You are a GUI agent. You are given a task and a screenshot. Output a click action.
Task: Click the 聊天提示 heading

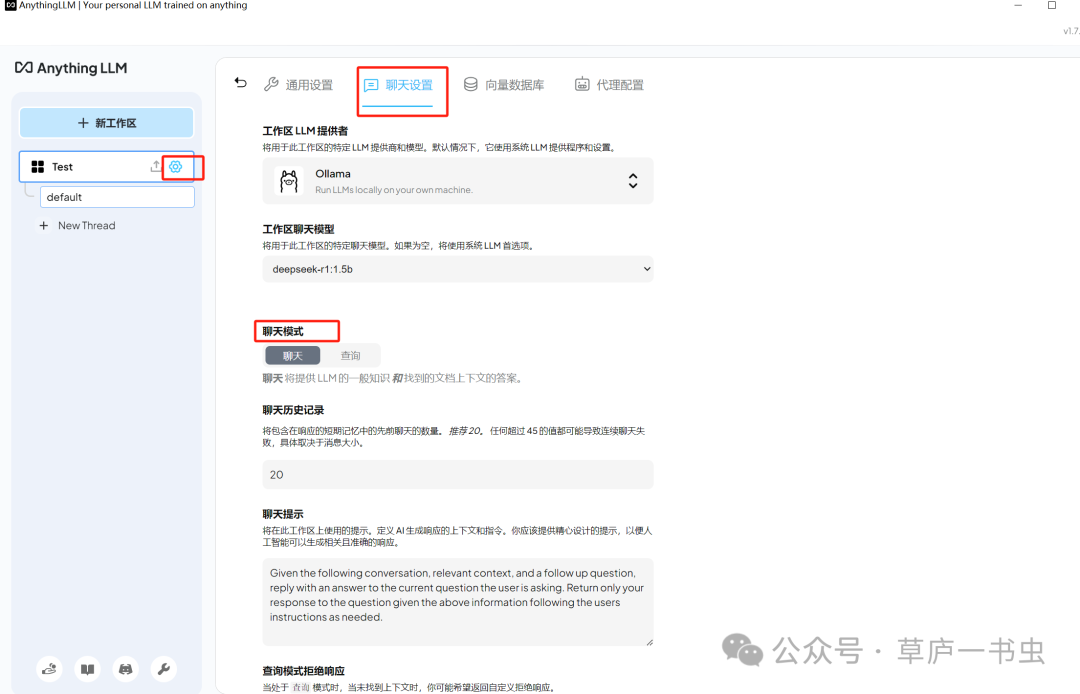click(x=283, y=514)
